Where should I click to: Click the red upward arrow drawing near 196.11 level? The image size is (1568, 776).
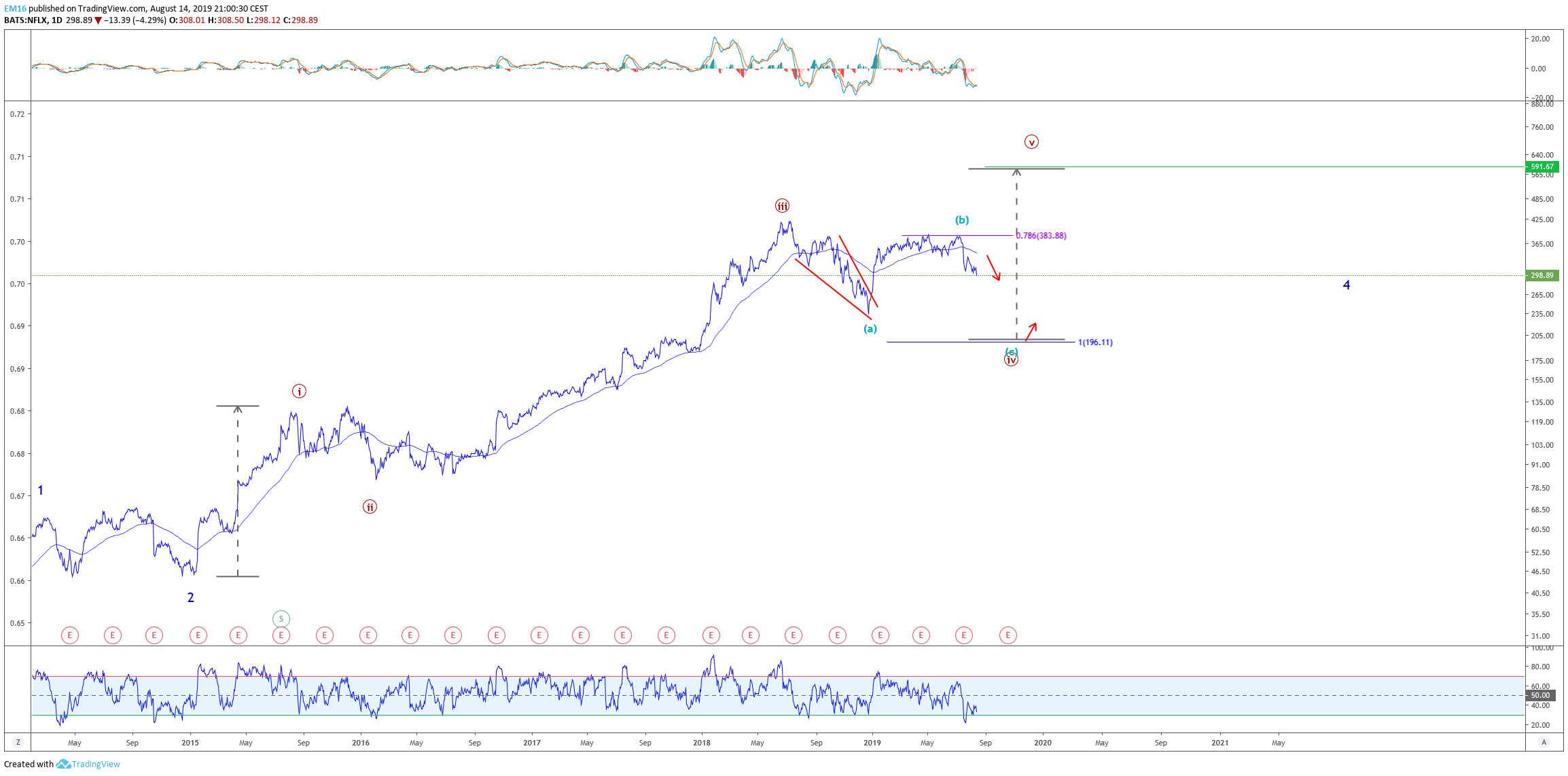click(1031, 332)
